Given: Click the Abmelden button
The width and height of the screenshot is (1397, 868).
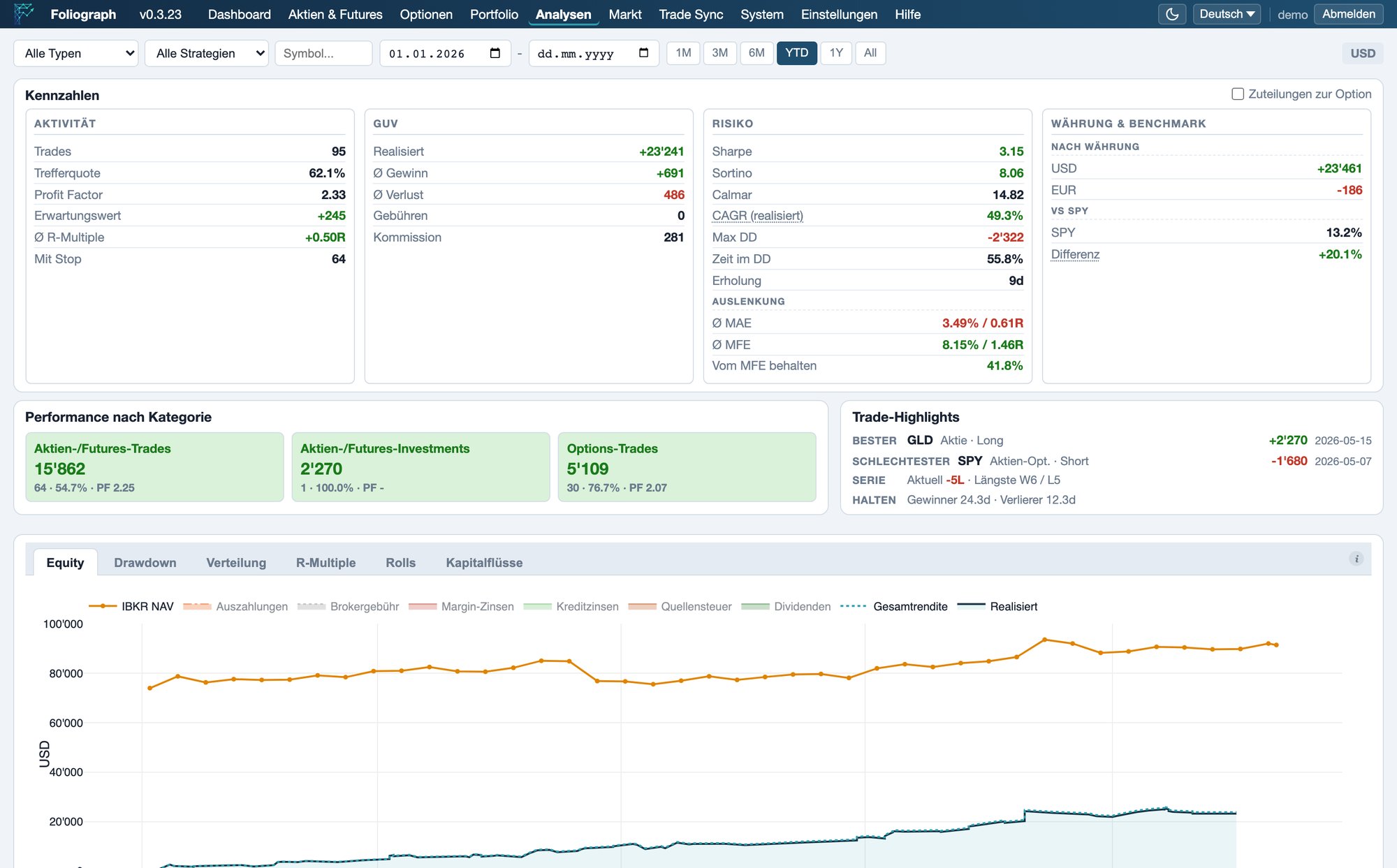Looking at the screenshot, I should click(1349, 14).
